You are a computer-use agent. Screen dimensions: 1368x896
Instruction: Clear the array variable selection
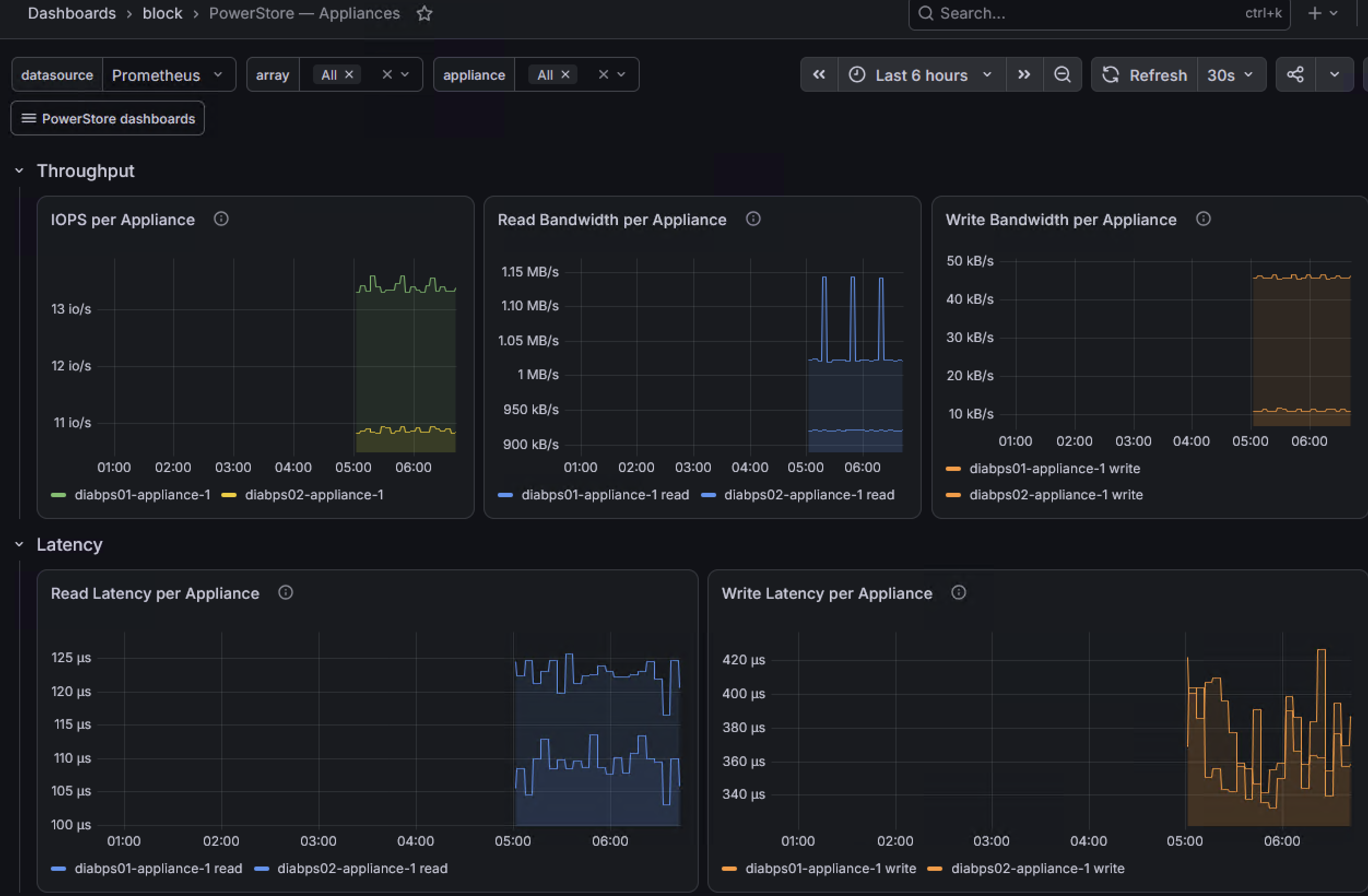(387, 75)
